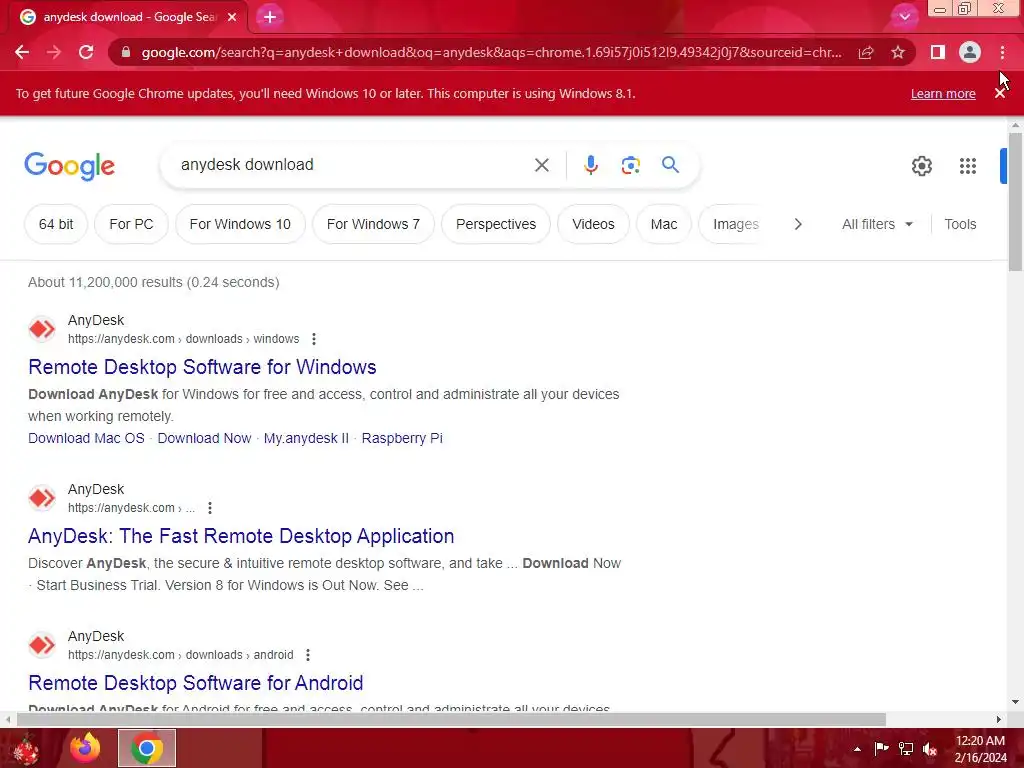1024x768 pixels.
Task: Click the horizontal scrollbar thumb
Action: (451, 720)
